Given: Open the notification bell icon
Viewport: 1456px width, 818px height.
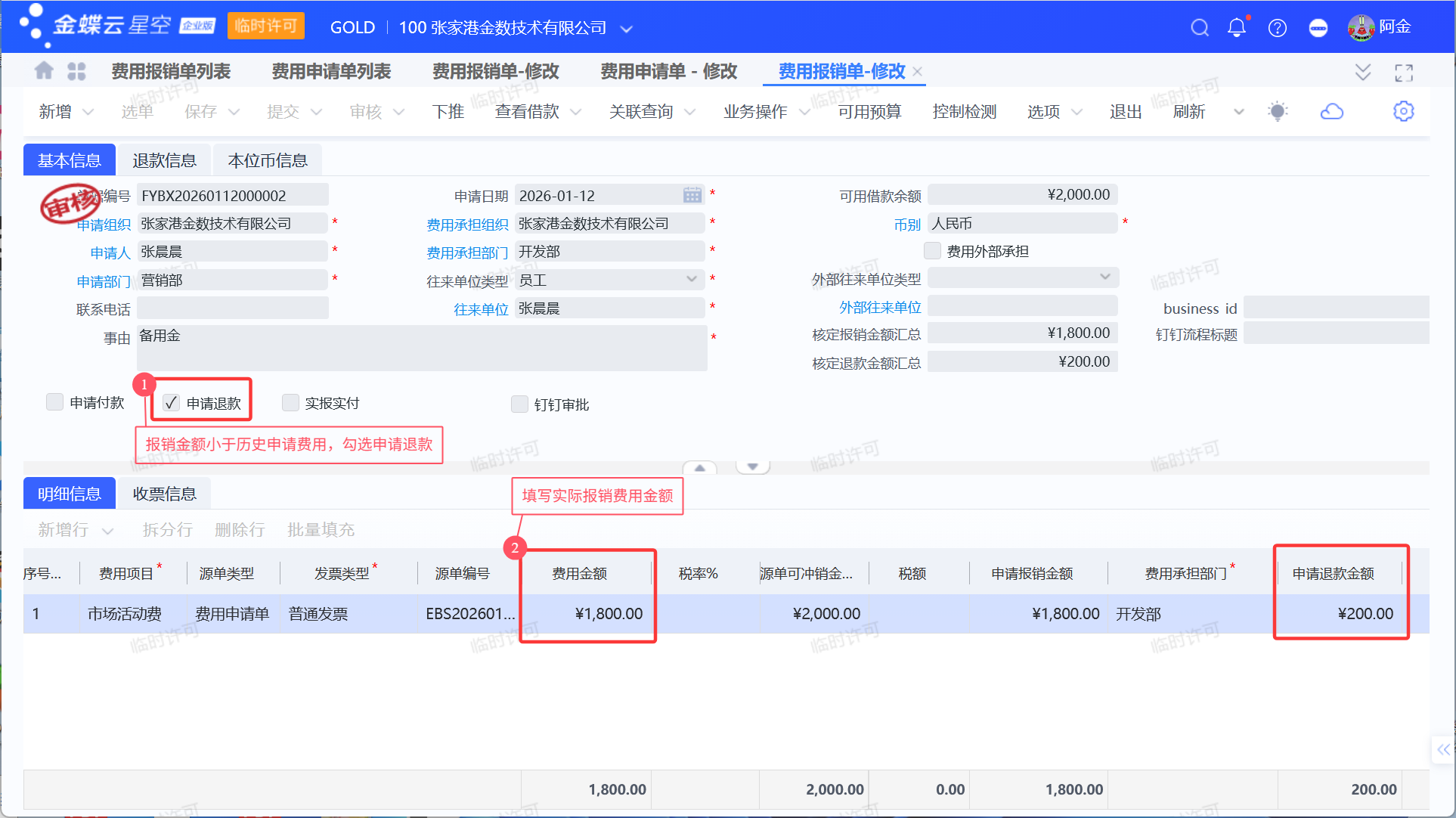Looking at the screenshot, I should [x=1237, y=28].
